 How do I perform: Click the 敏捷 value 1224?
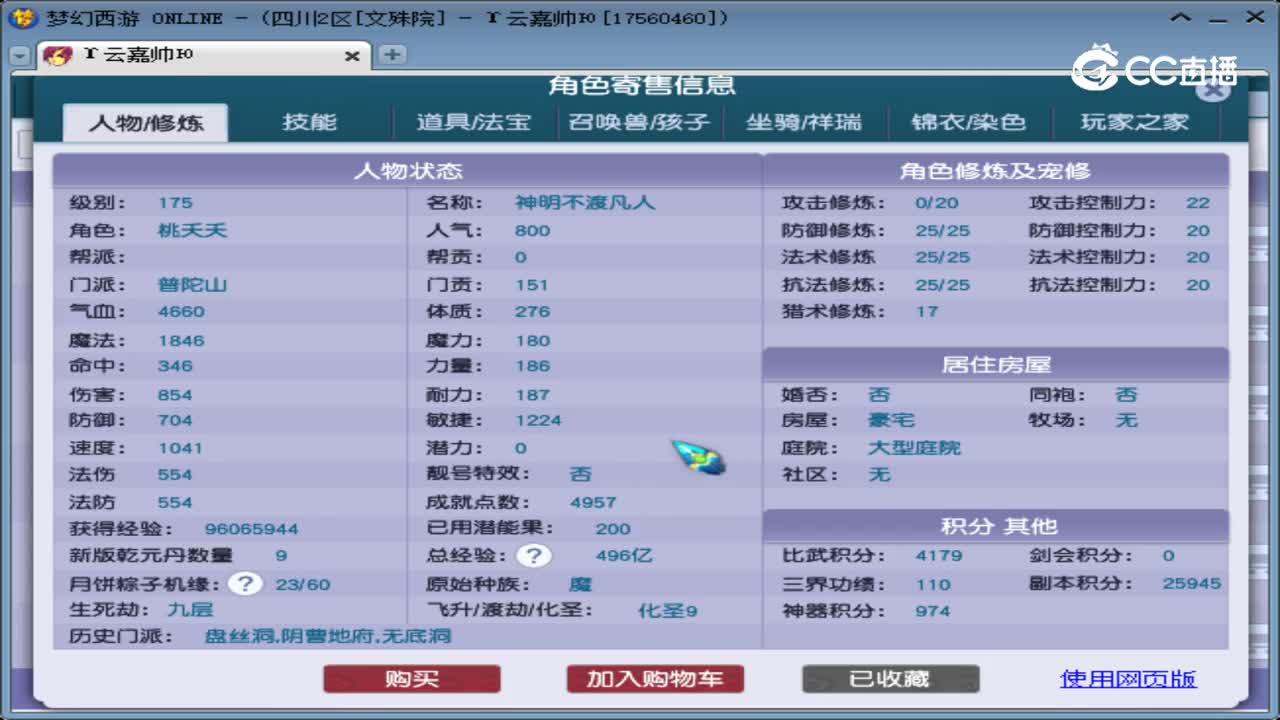click(x=538, y=421)
